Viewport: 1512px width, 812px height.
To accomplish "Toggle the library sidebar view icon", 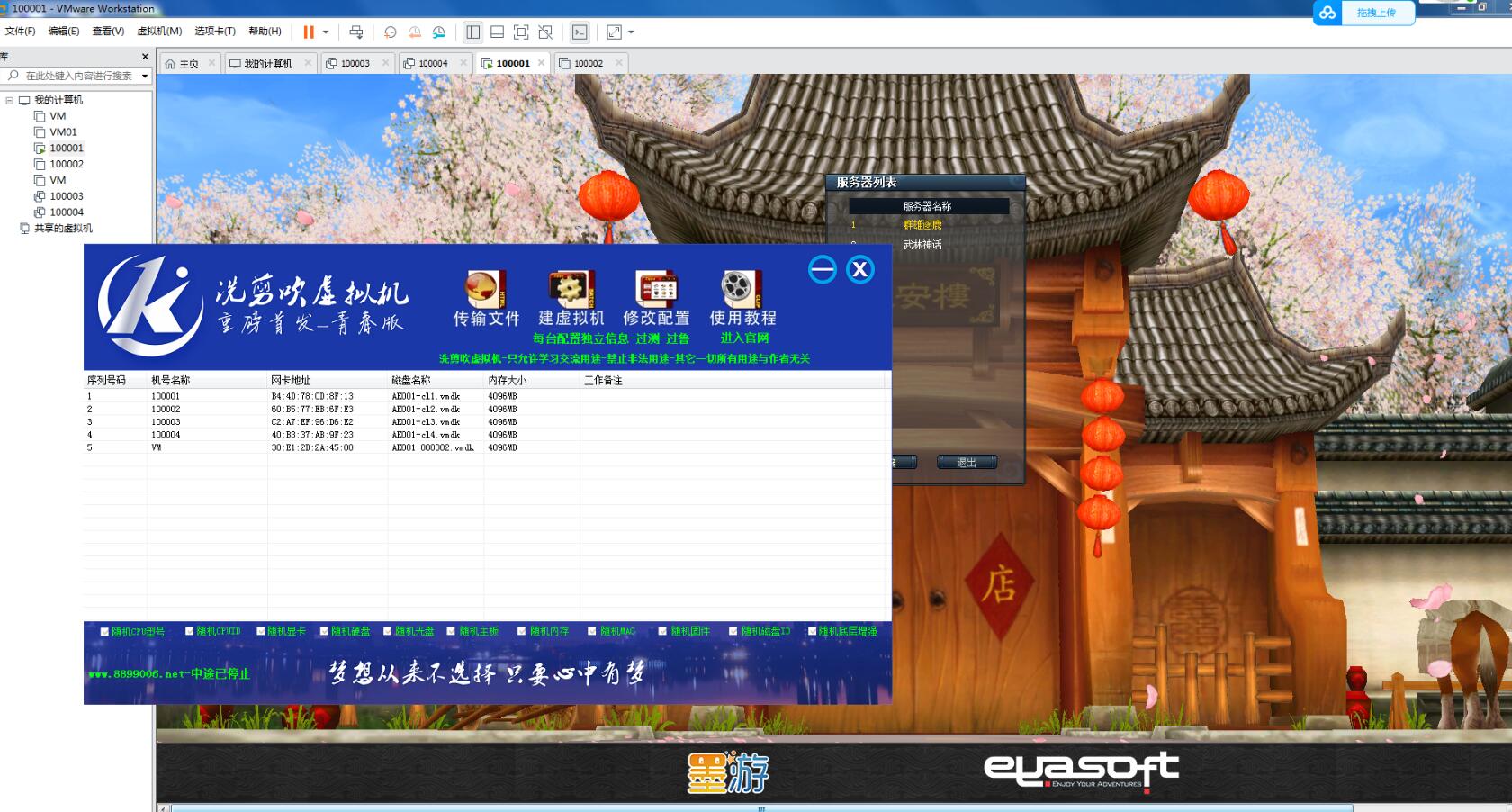I will tap(472, 32).
